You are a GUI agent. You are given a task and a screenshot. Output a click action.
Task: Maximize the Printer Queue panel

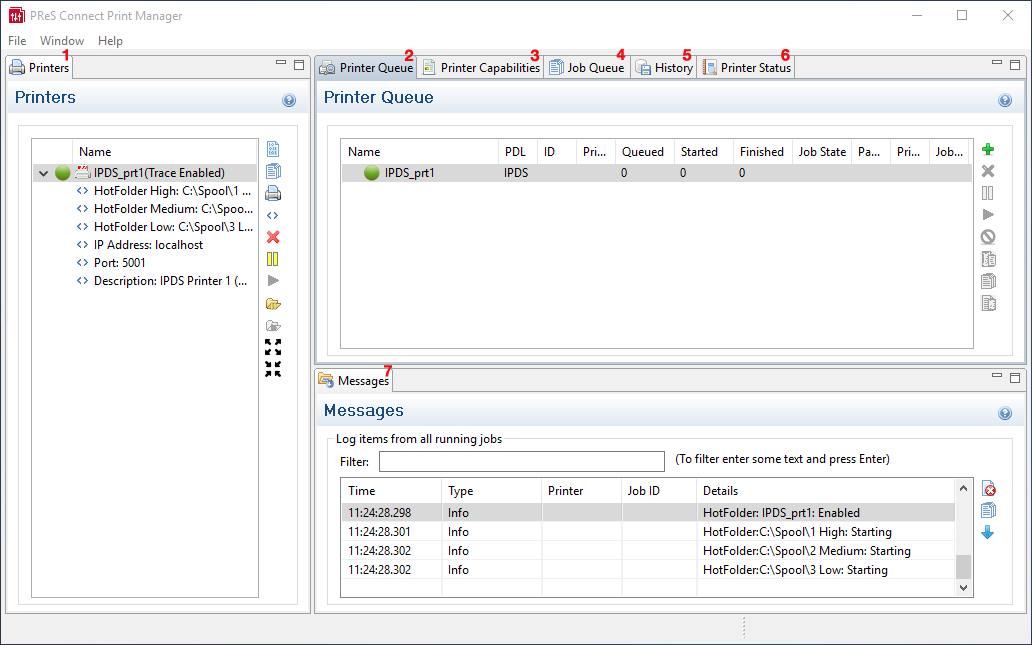[x=1015, y=64]
